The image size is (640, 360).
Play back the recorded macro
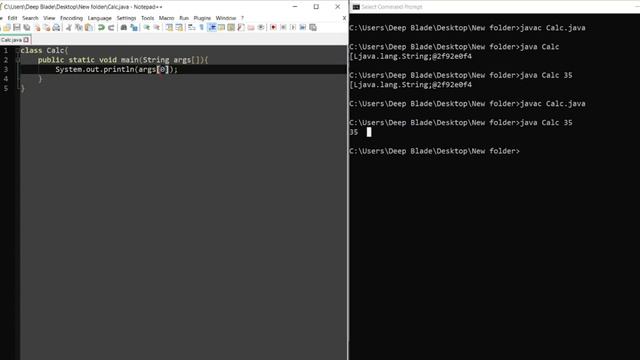point(293,27)
